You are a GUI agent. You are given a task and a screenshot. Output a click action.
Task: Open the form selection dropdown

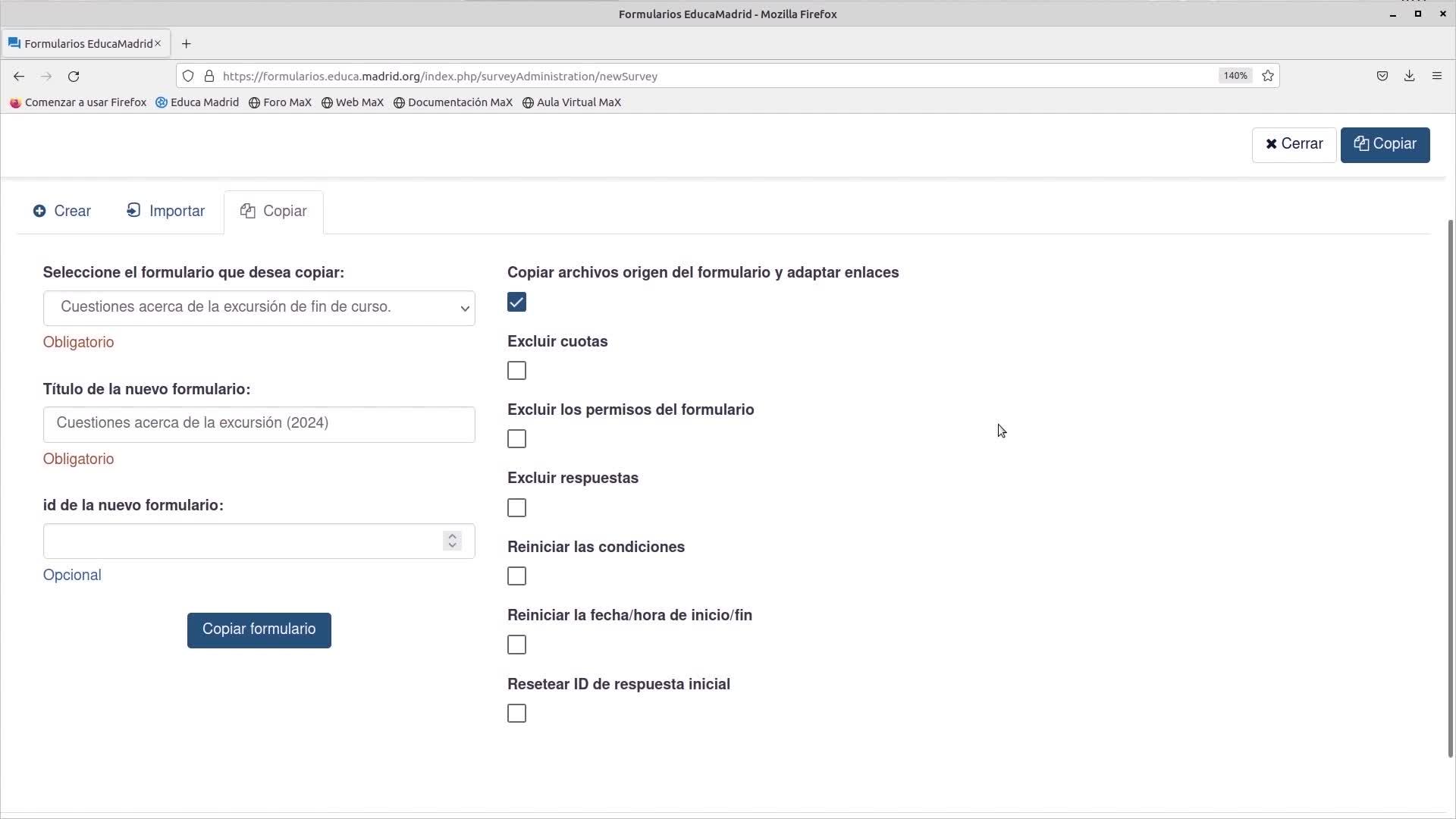pos(259,308)
